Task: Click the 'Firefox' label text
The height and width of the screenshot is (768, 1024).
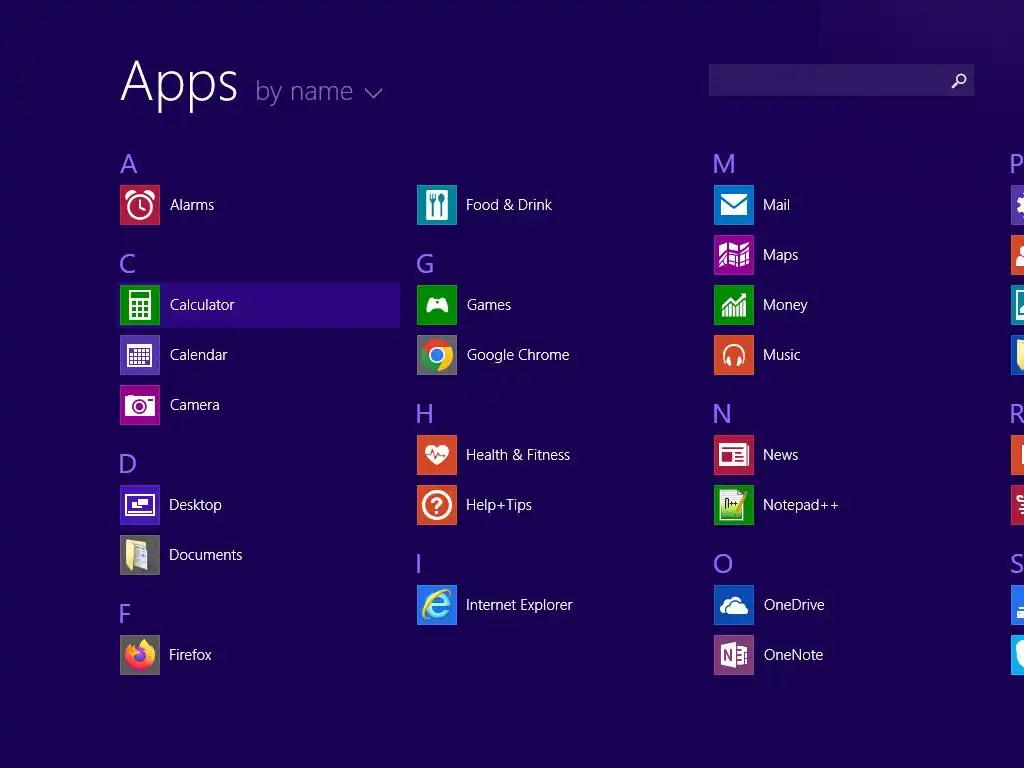Action: (190, 655)
